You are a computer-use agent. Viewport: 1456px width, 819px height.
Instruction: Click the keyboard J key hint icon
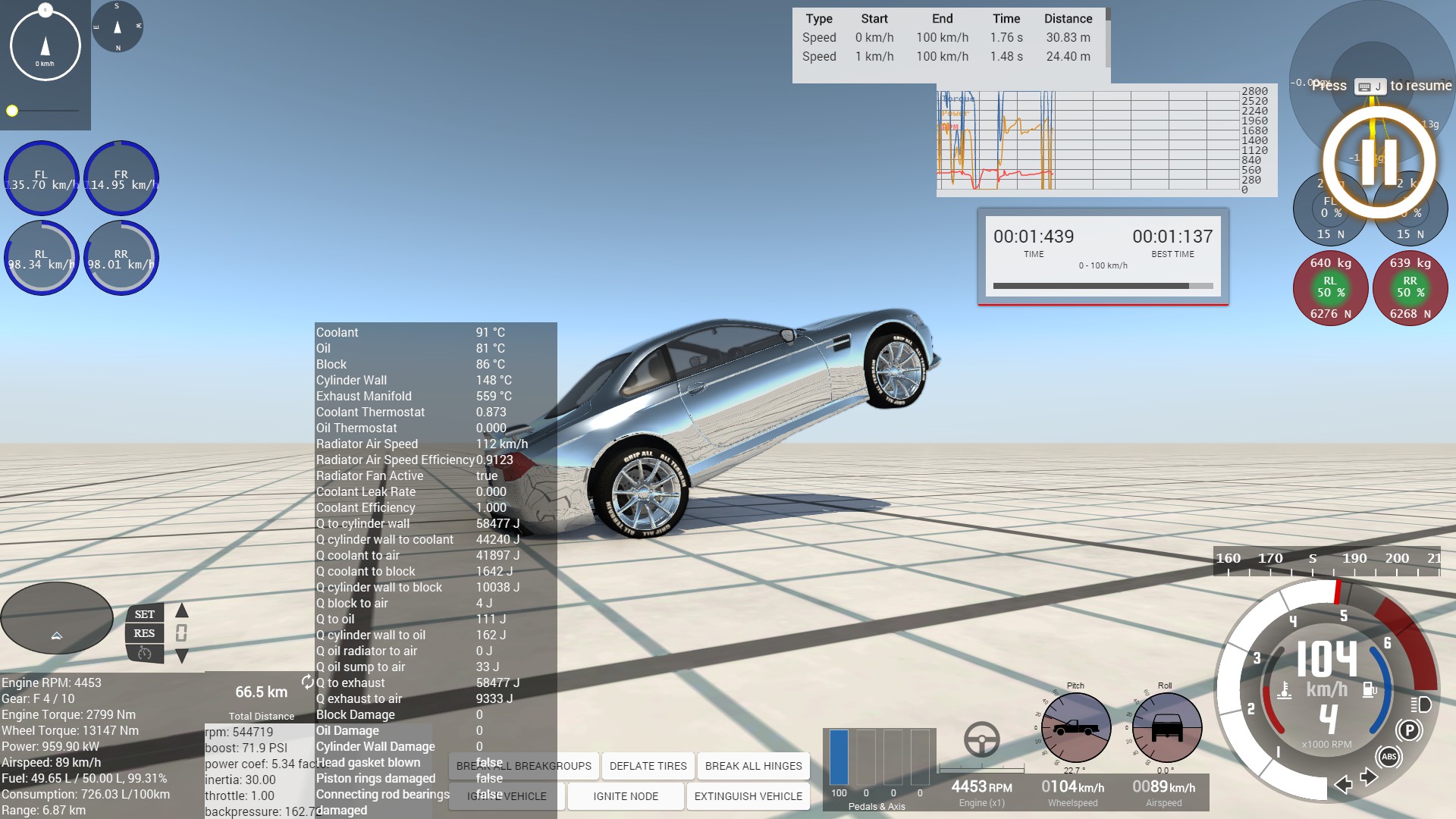1370,86
